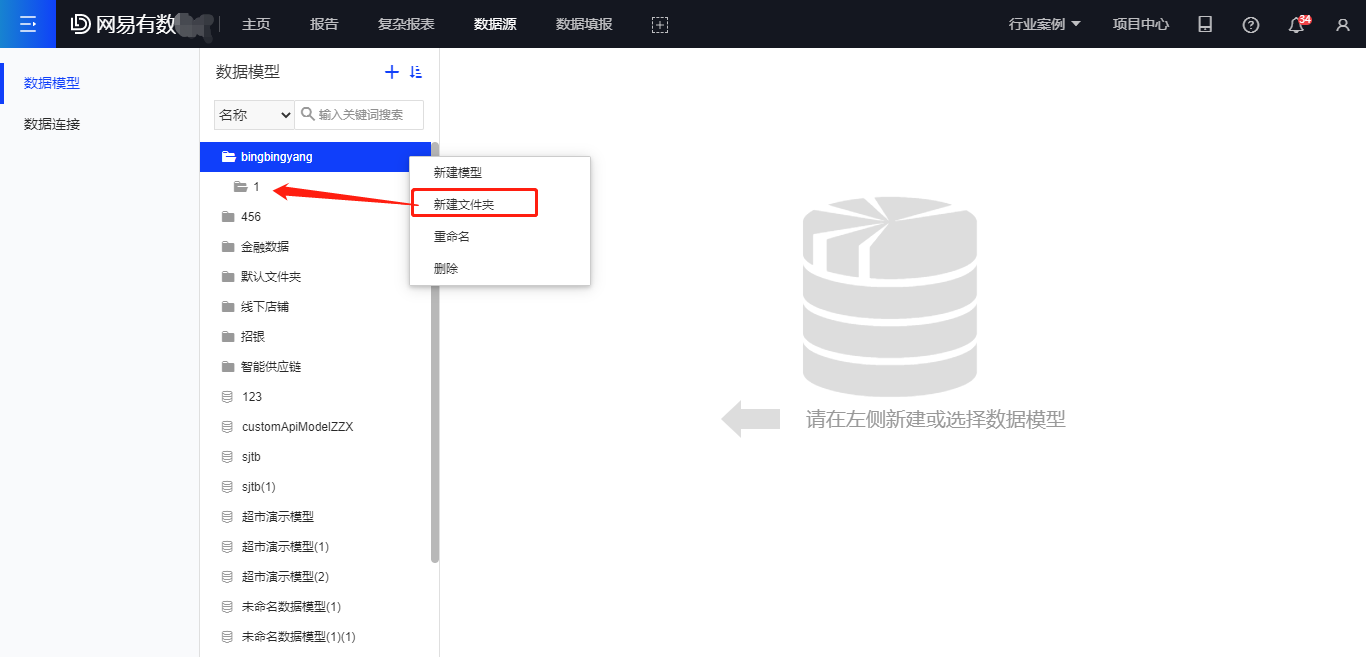Go to 项目中心

click(1141, 24)
